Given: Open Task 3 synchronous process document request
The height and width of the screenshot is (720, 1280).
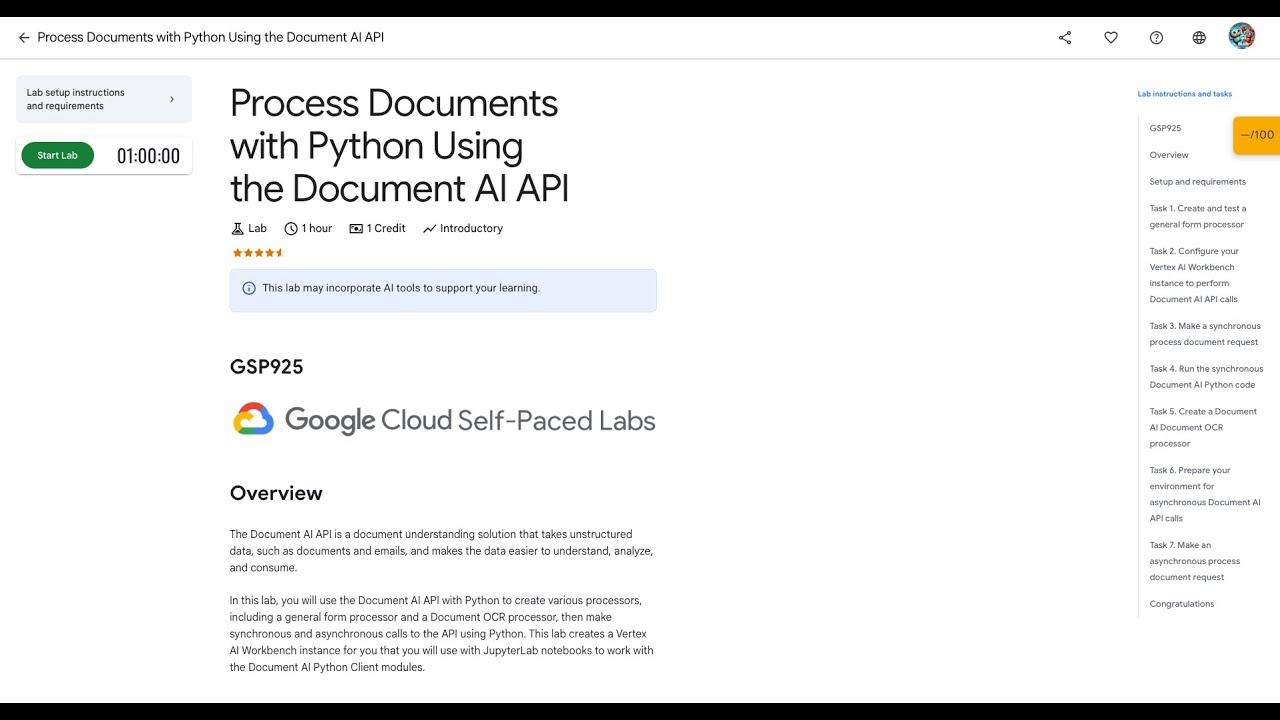Looking at the screenshot, I should pyautogui.click(x=1205, y=334).
